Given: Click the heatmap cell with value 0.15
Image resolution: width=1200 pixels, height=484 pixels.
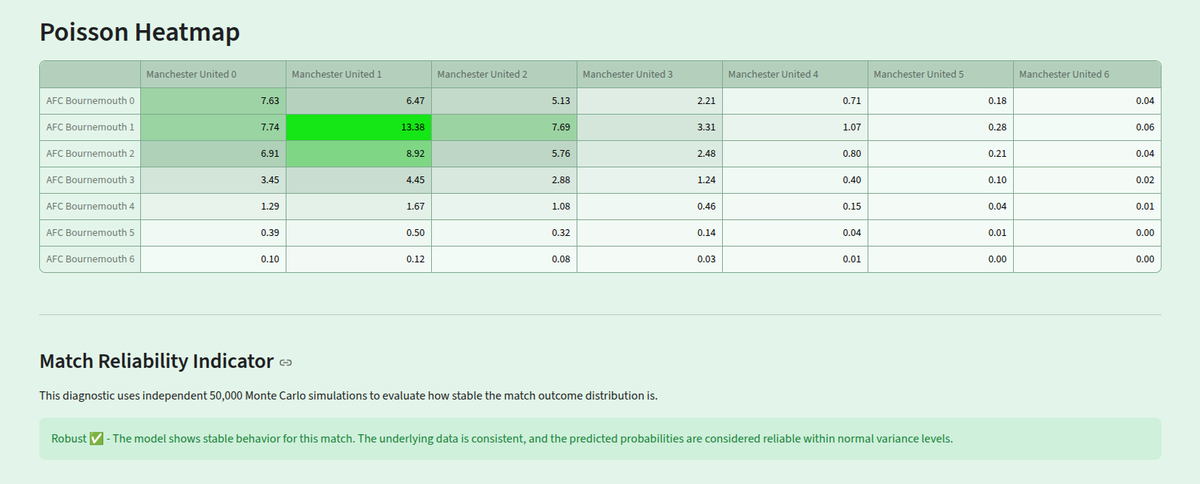Looking at the screenshot, I should click(796, 206).
